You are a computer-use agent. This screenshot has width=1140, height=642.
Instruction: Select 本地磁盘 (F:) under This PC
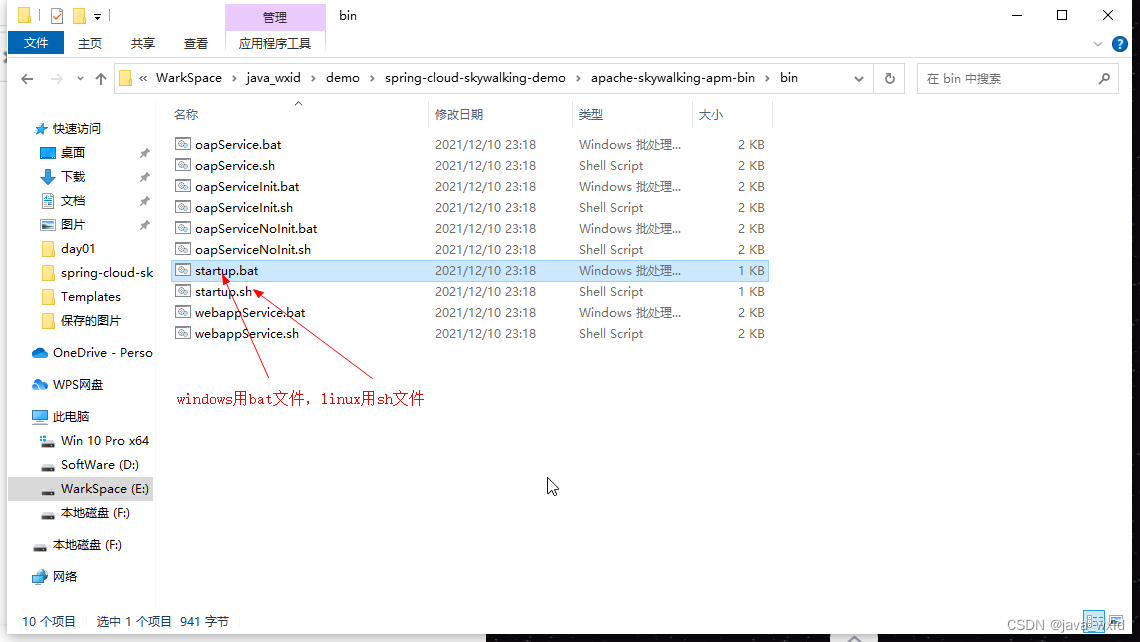pyautogui.click(x=95, y=513)
